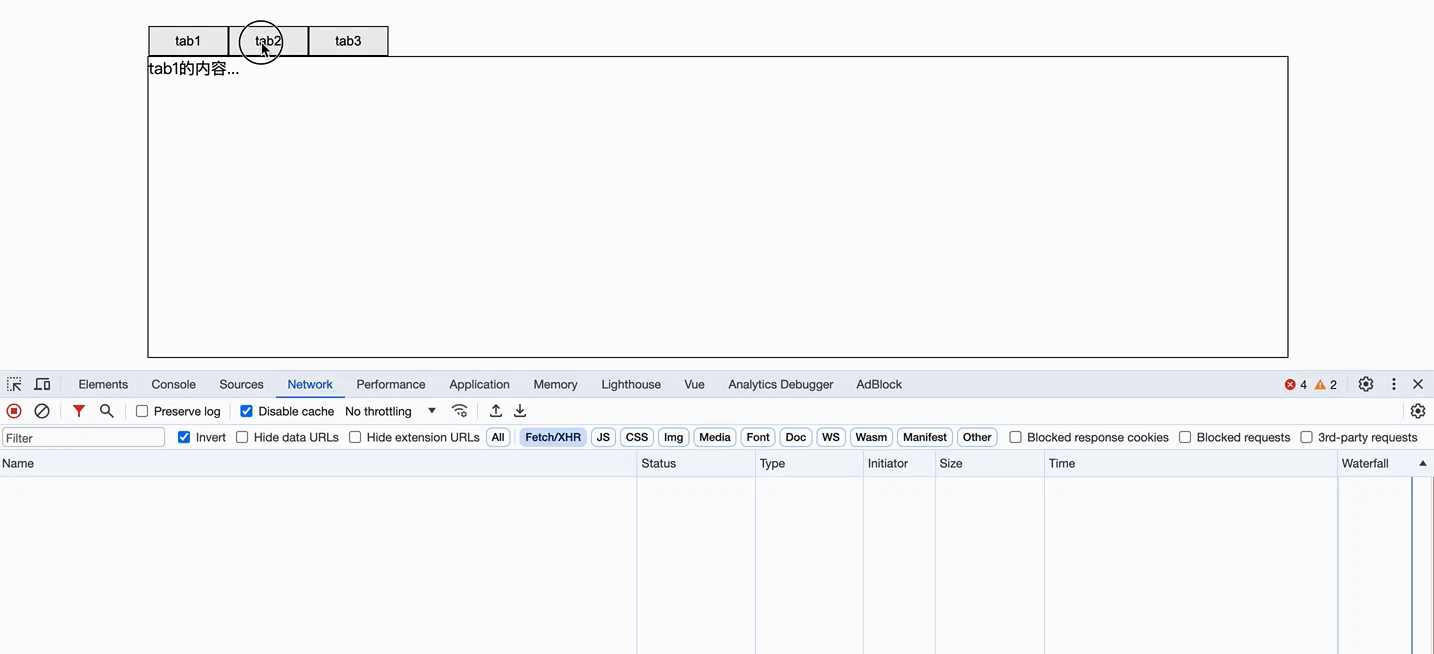Filter requests by Wasm
Viewport: 1434px width, 654px height.
(x=871, y=437)
